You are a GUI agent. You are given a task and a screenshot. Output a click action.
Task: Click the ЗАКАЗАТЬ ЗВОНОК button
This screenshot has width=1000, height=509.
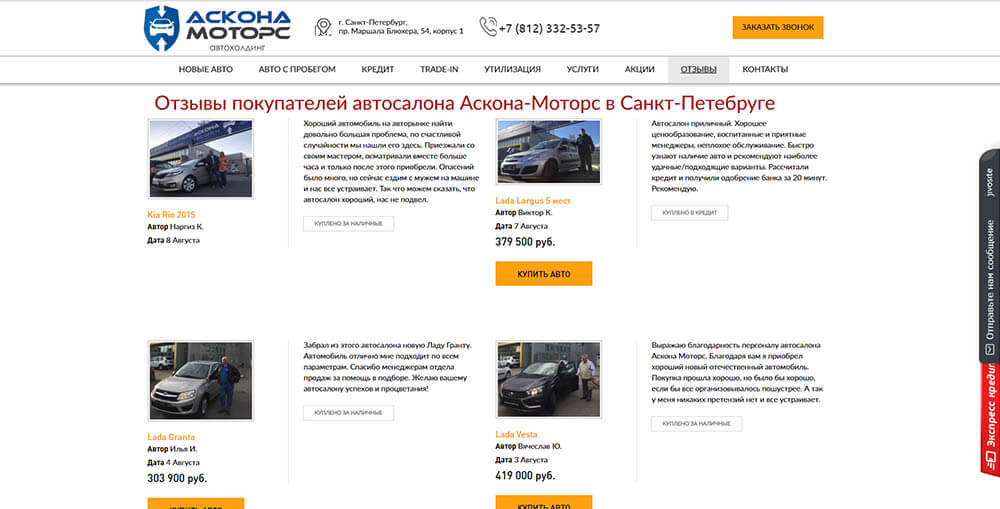(x=777, y=27)
